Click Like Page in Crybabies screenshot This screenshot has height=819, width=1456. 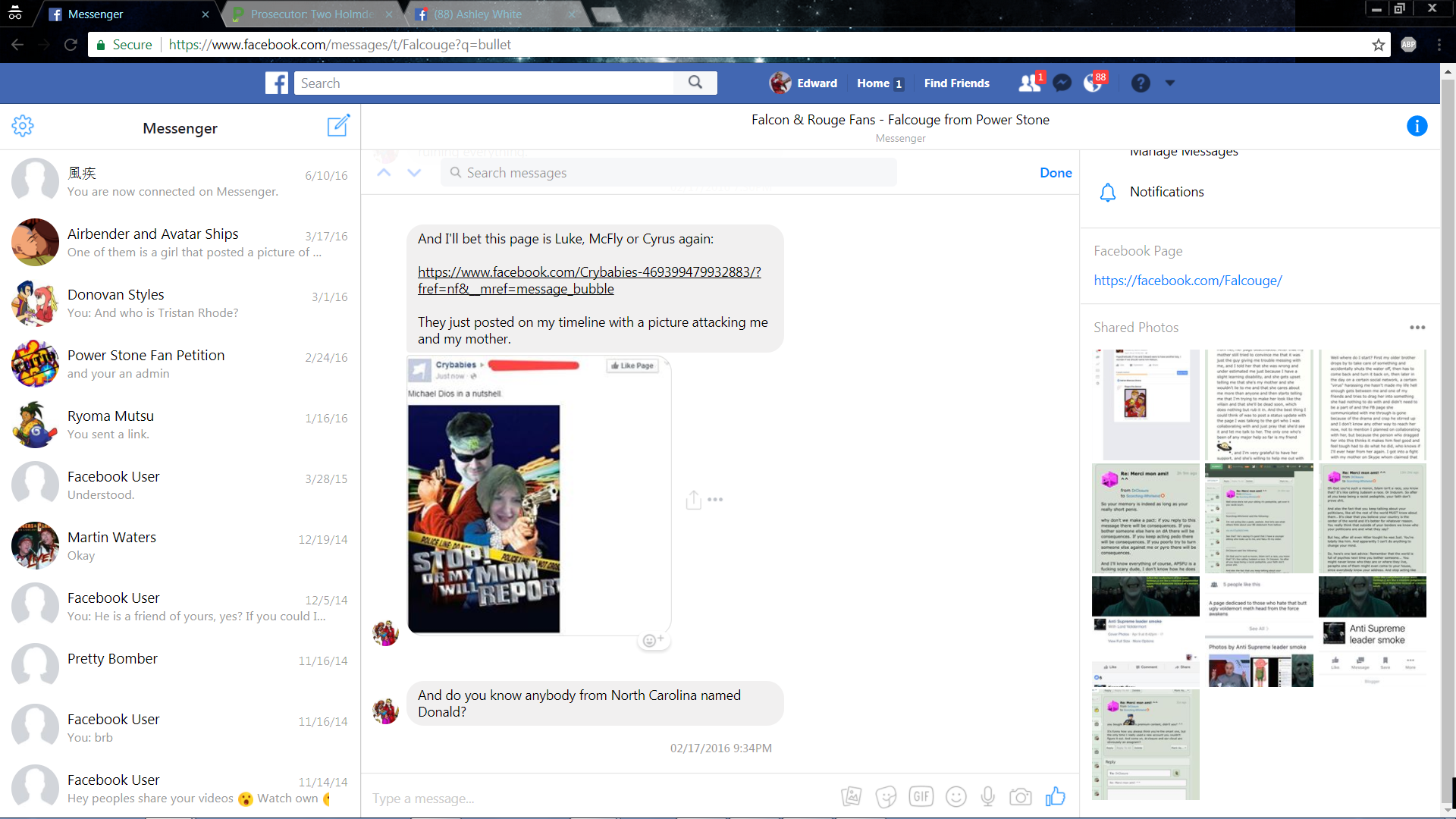pos(632,366)
